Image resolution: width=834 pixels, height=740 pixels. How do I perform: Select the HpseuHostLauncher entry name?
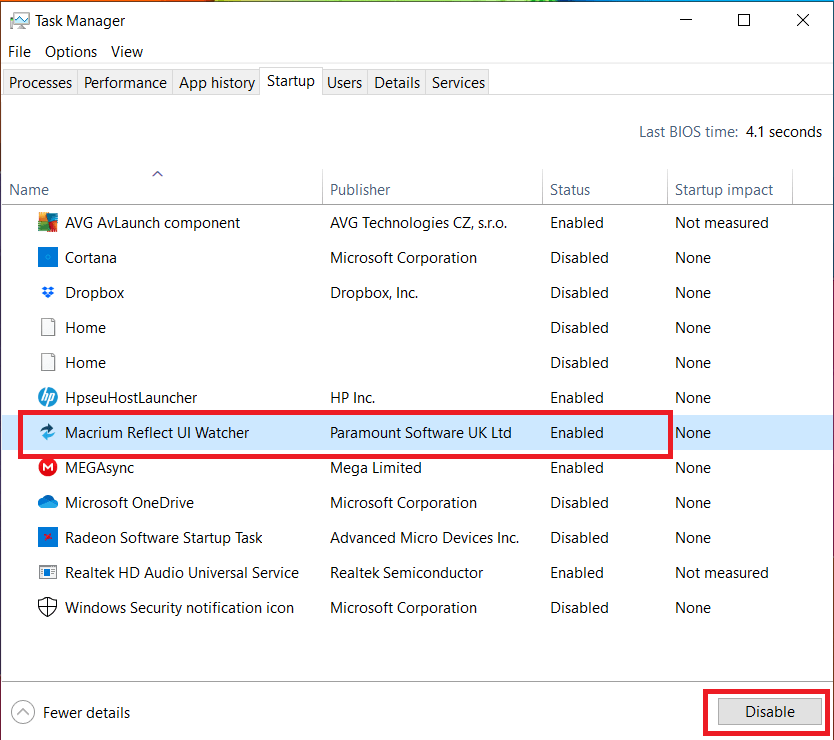tap(131, 397)
